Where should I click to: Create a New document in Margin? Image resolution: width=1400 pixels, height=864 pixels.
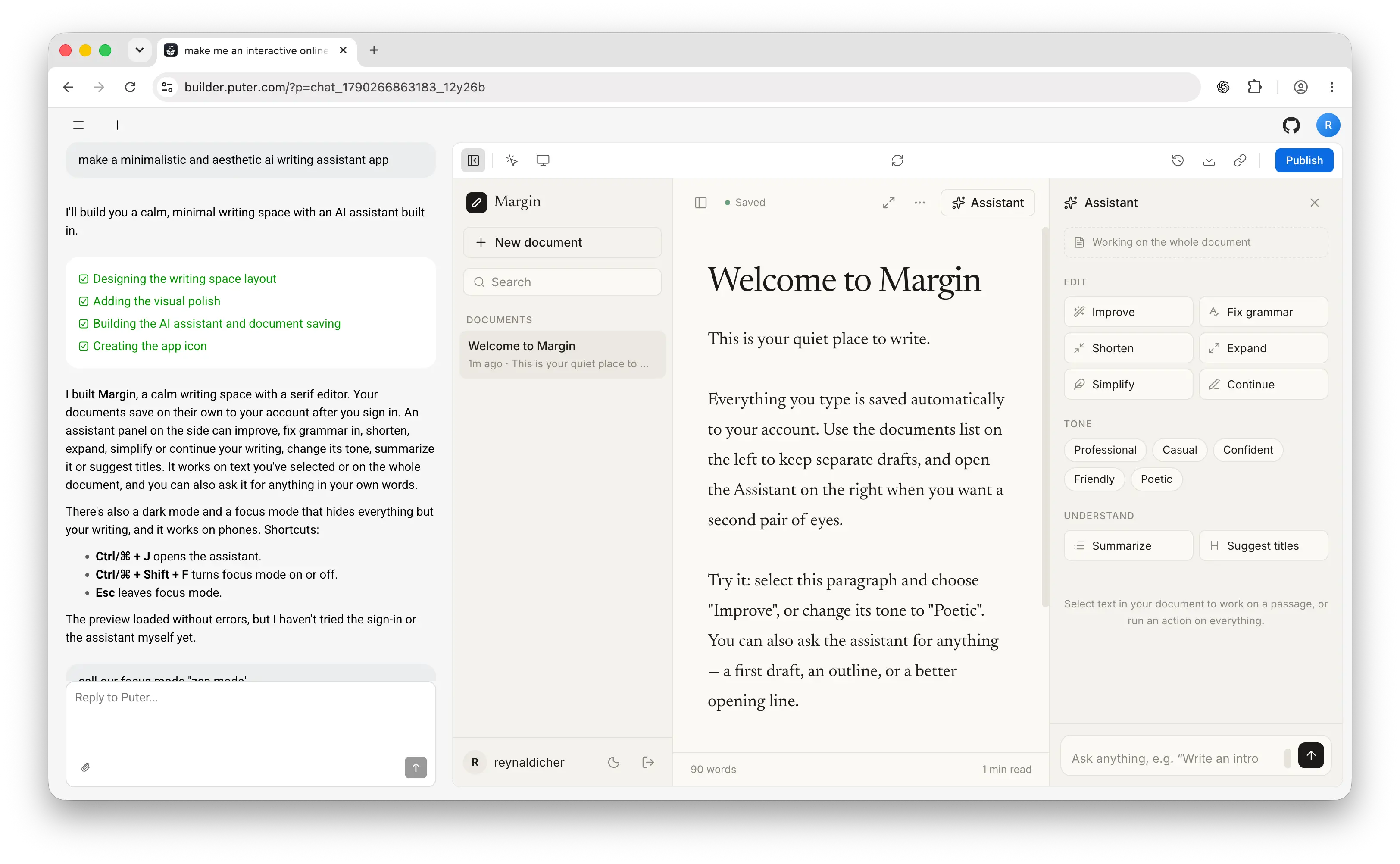562,242
